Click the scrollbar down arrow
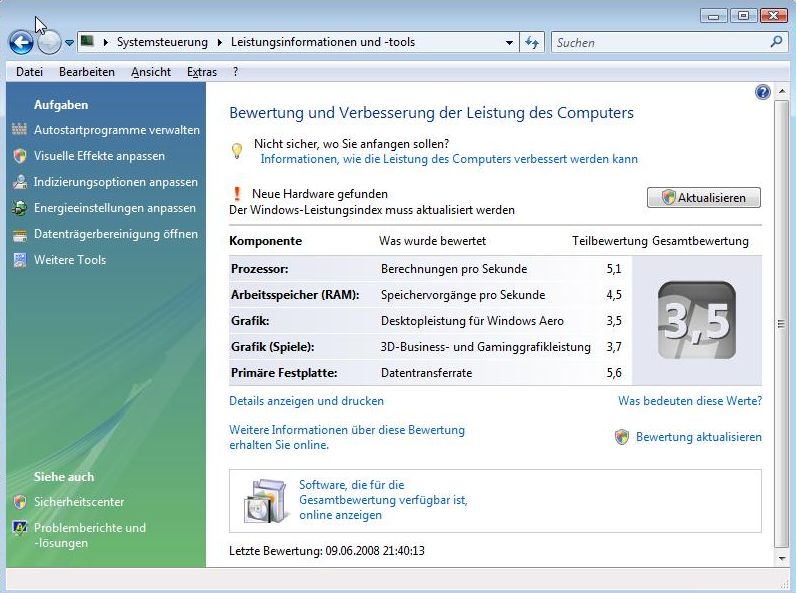The image size is (796, 593). [782, 558]
